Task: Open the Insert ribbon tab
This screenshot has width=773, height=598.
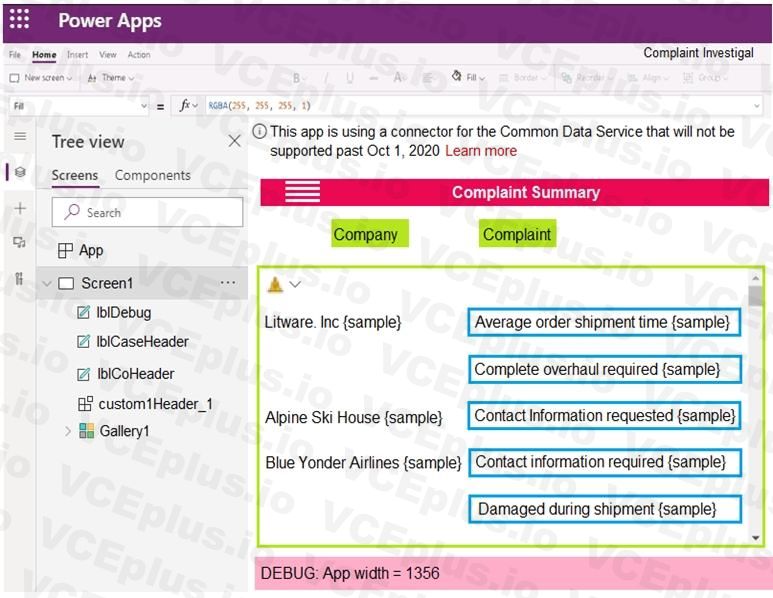Action: (77, 55)
